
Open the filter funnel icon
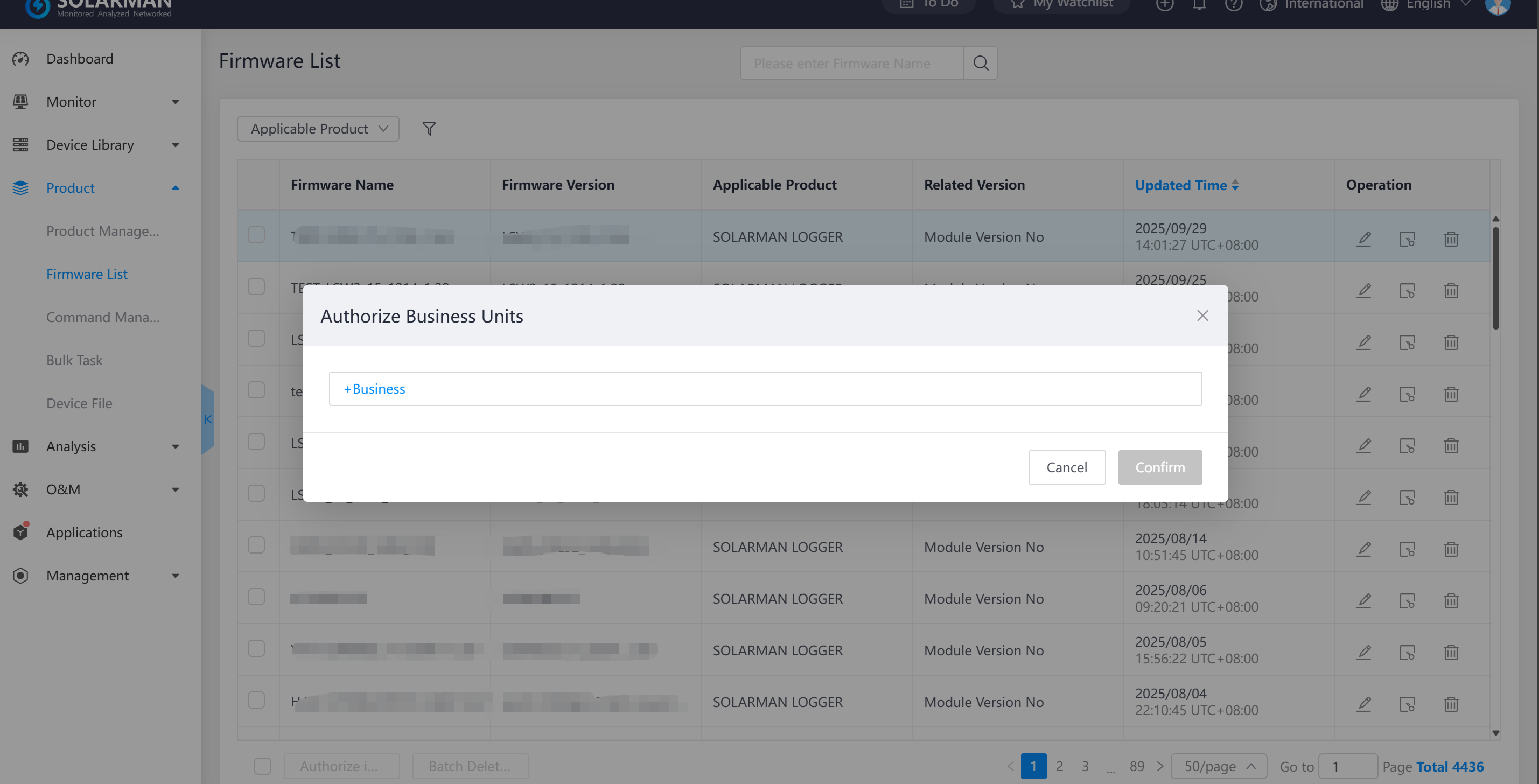tap(428, 129)
